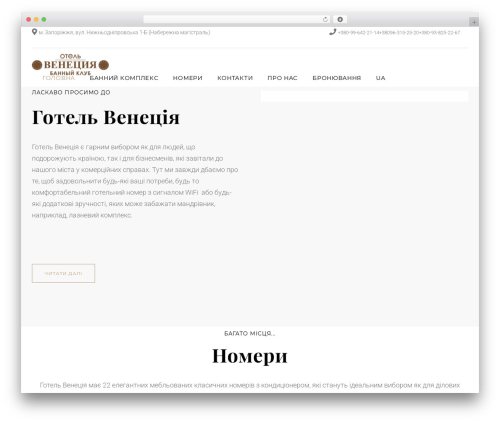Click the browser address bar field
The height and width of the screenshot is (423, 500).
(x=237, y=20)
